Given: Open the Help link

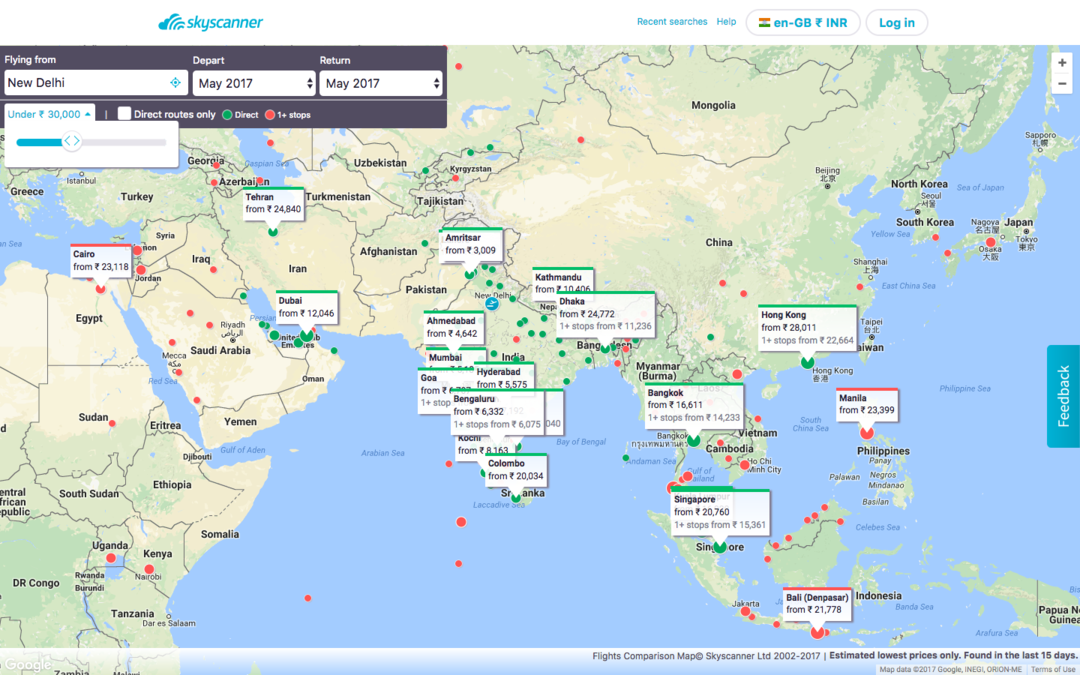Looking at the screenshot, I should 726,22.
